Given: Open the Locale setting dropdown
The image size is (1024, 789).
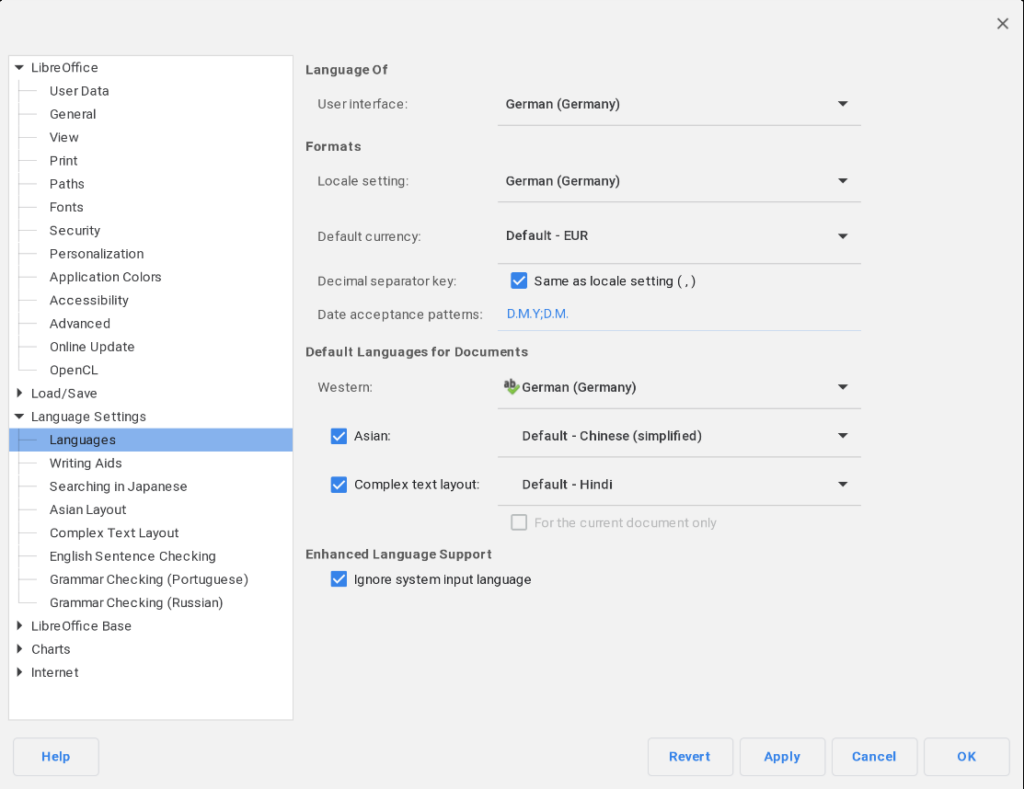Looking at the screenshot, I should coord(679,181).
